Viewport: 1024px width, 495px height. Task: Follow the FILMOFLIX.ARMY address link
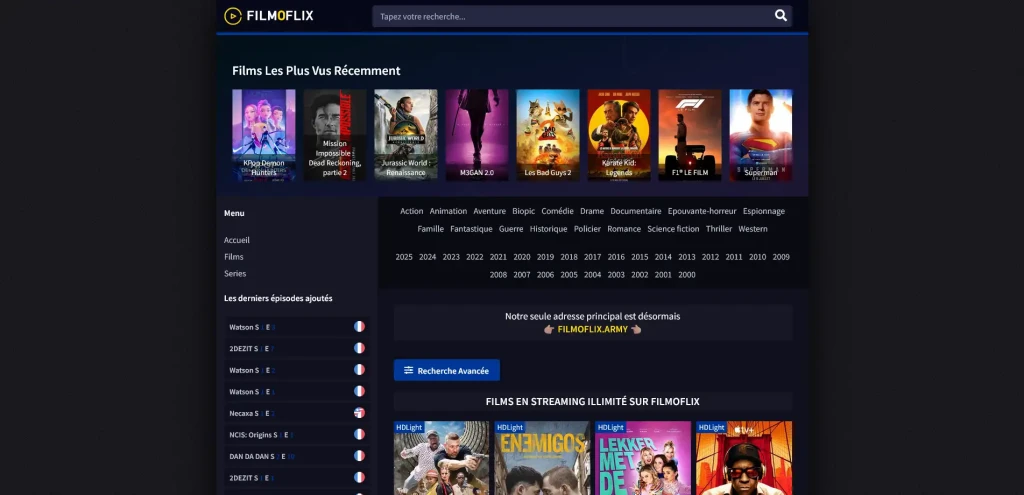tap(592, 329)
